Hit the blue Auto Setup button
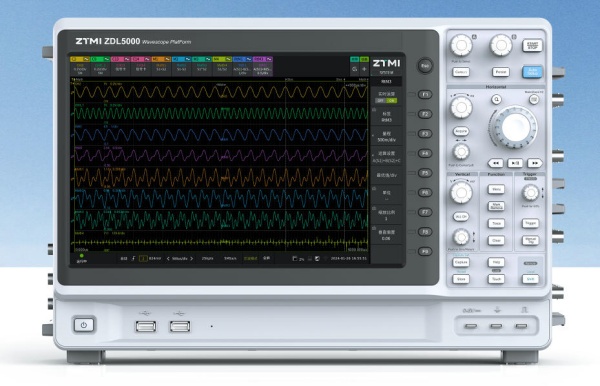 point(532,72)
